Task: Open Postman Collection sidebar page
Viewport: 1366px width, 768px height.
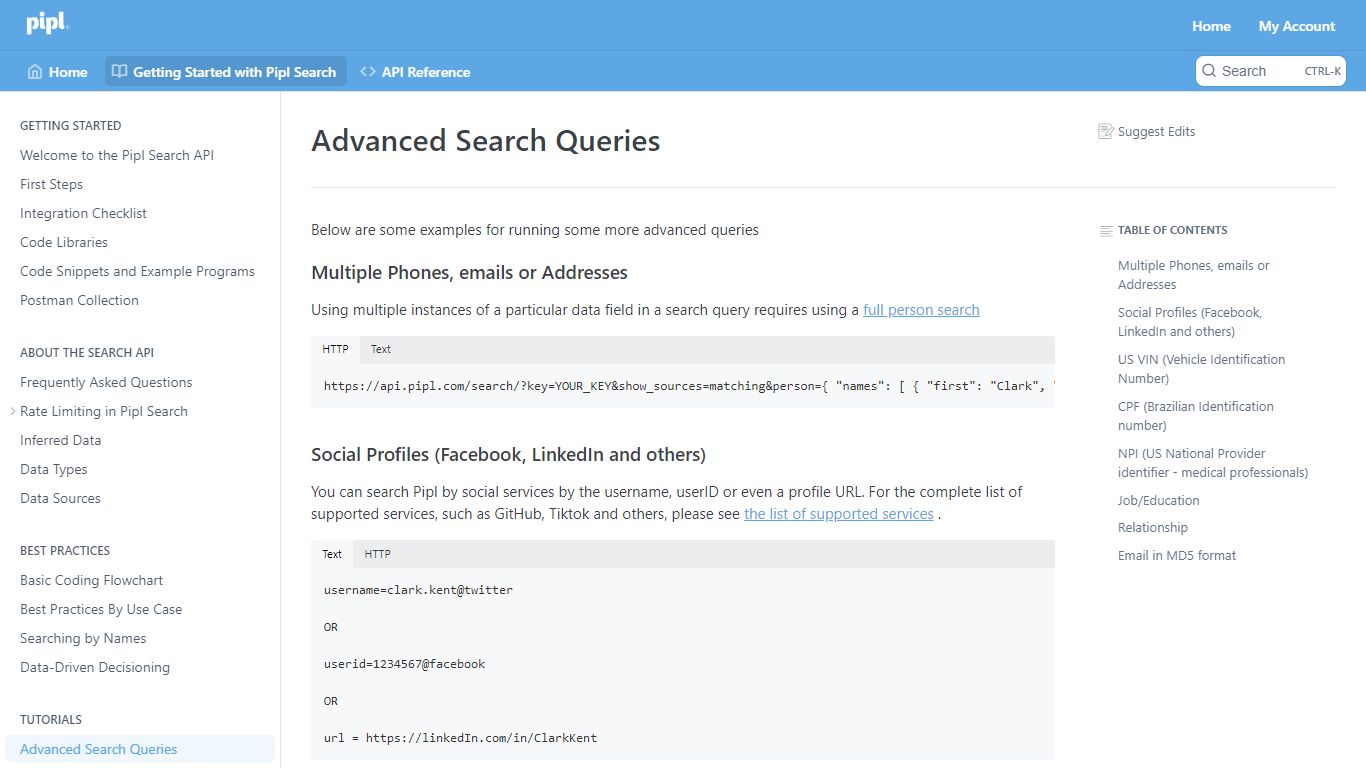Action: [79, 300]
